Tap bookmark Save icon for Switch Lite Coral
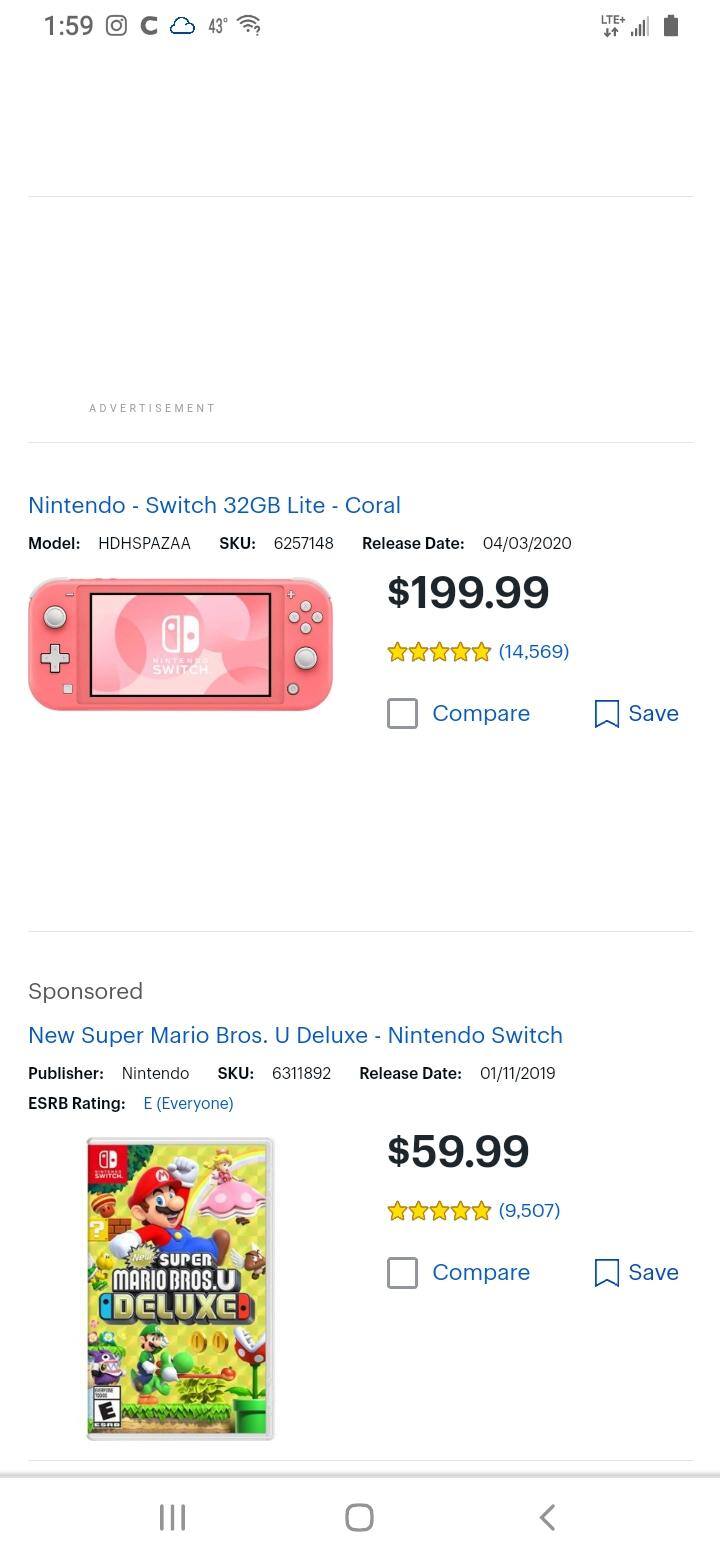The height and width of the screenshot is (1560, 720). [606, 713]
